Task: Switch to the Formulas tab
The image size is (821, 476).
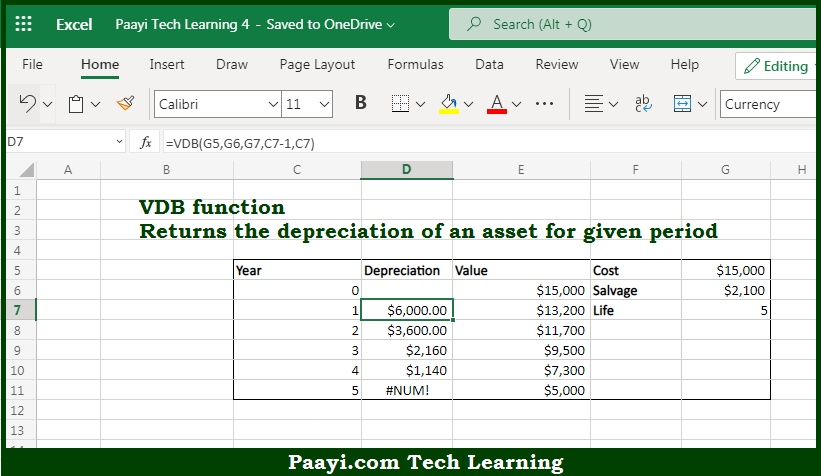Action: click(x=415, y=64)
